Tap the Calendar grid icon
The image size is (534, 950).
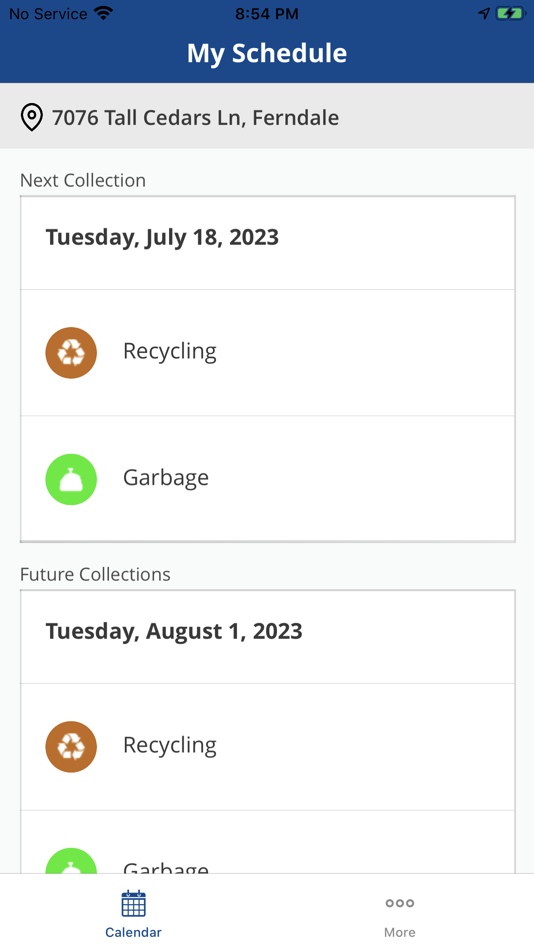133,903
